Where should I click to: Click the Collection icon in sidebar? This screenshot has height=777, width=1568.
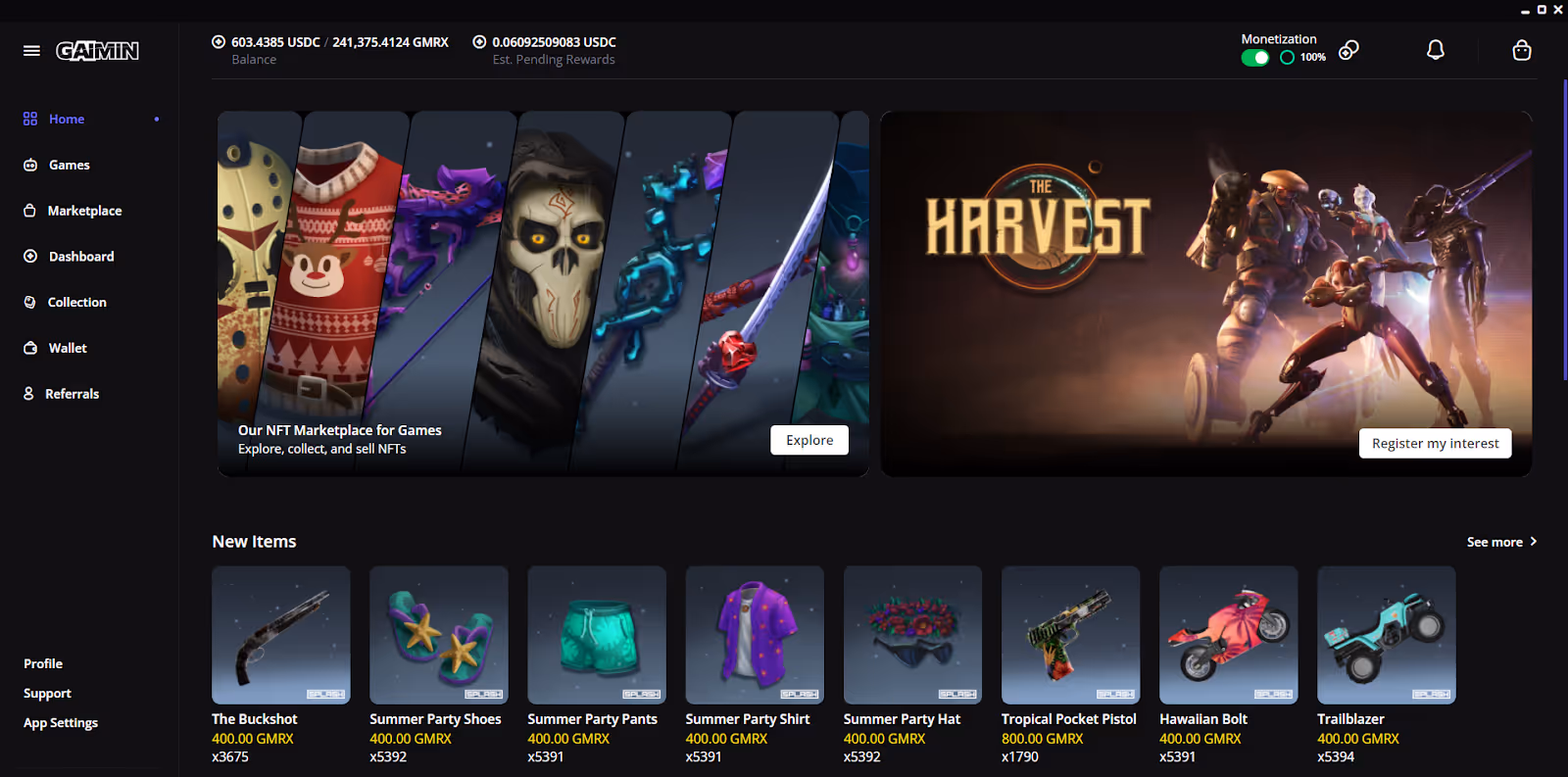pyautogui.click(x=29, y=302)
